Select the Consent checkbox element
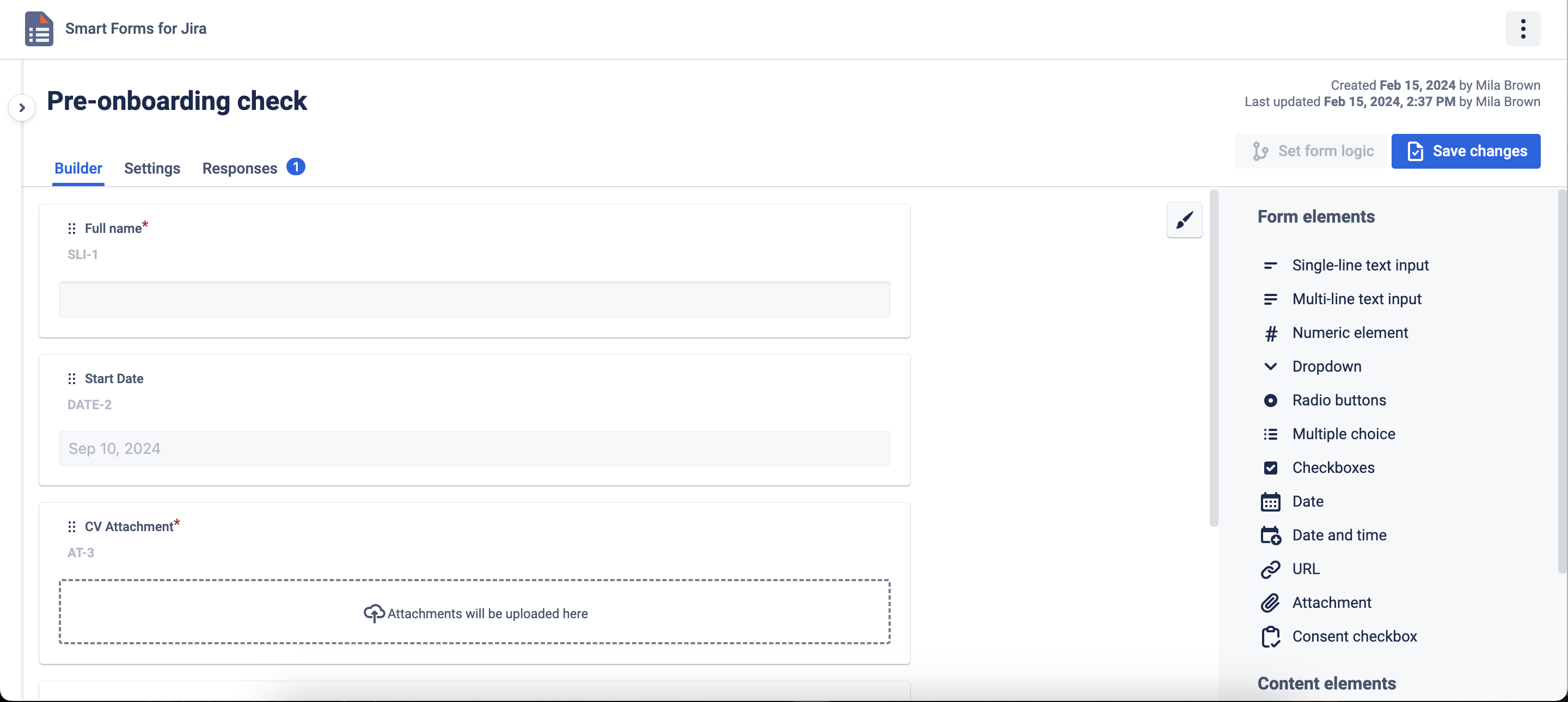This screenshot has width=1568, height=702. pos(1355,636)
